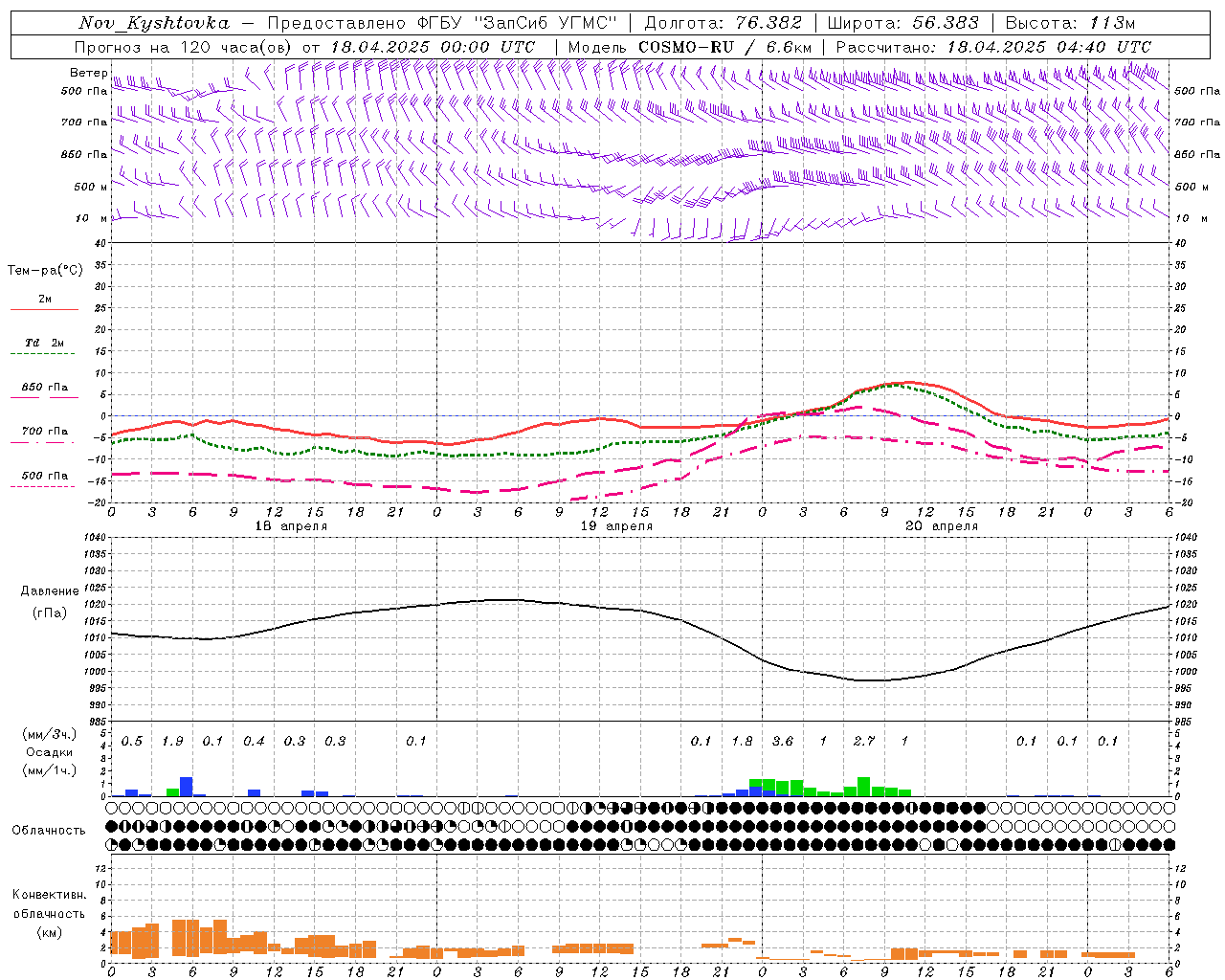Click the Осадки precipitation panel label
1225x980 pixels.
(x=49, y=752)
